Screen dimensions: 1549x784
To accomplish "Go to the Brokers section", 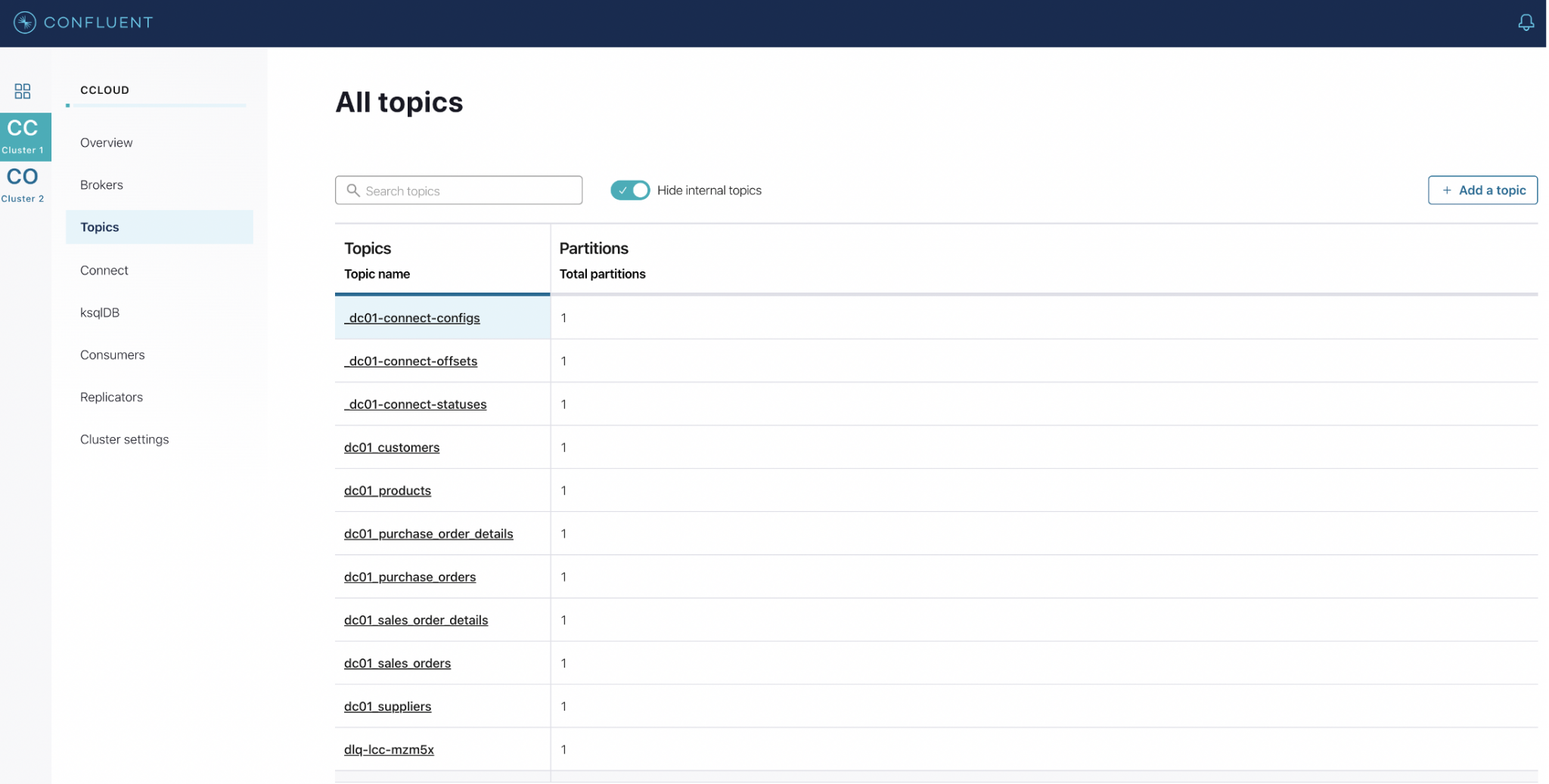I will click(x=101, y=185).
